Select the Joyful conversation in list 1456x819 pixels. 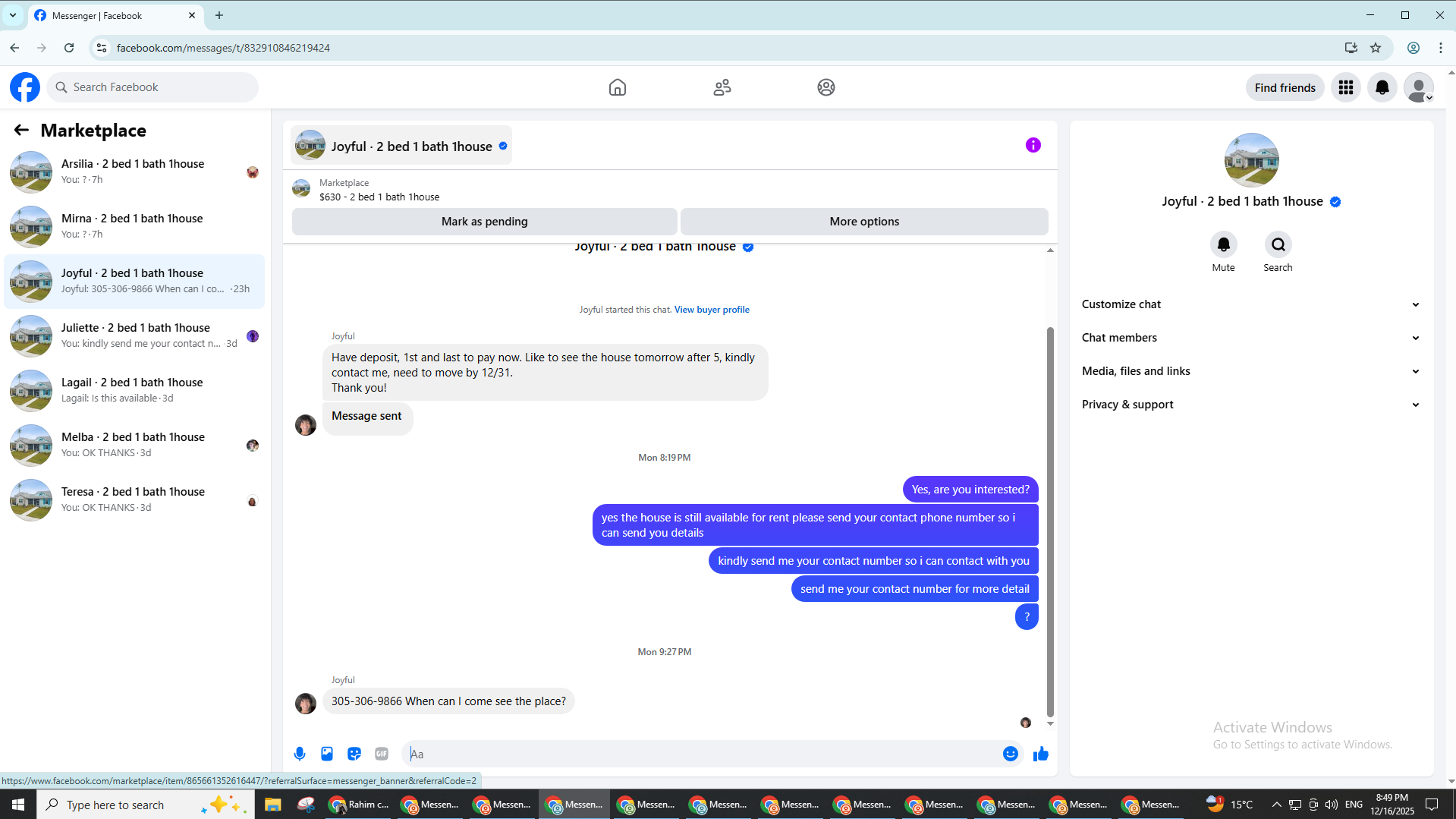(x=135, y=282)
